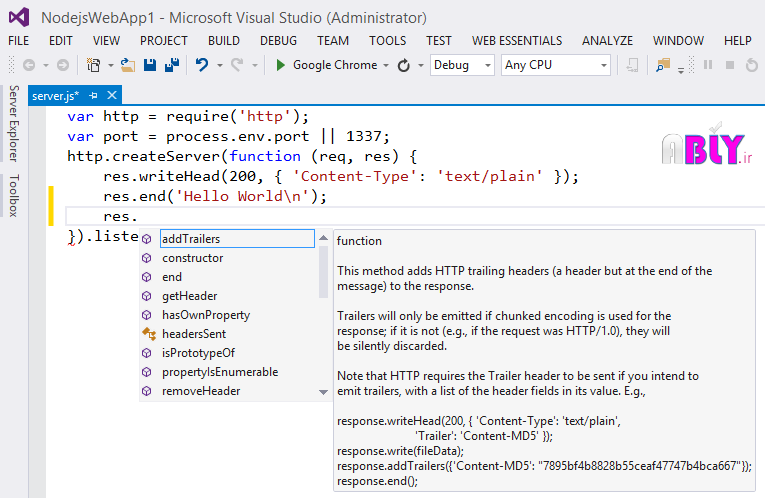The width and height of the screenshot is (765, 498).
Task: Click the New Project toolbar icon
Action: (93, 65)
